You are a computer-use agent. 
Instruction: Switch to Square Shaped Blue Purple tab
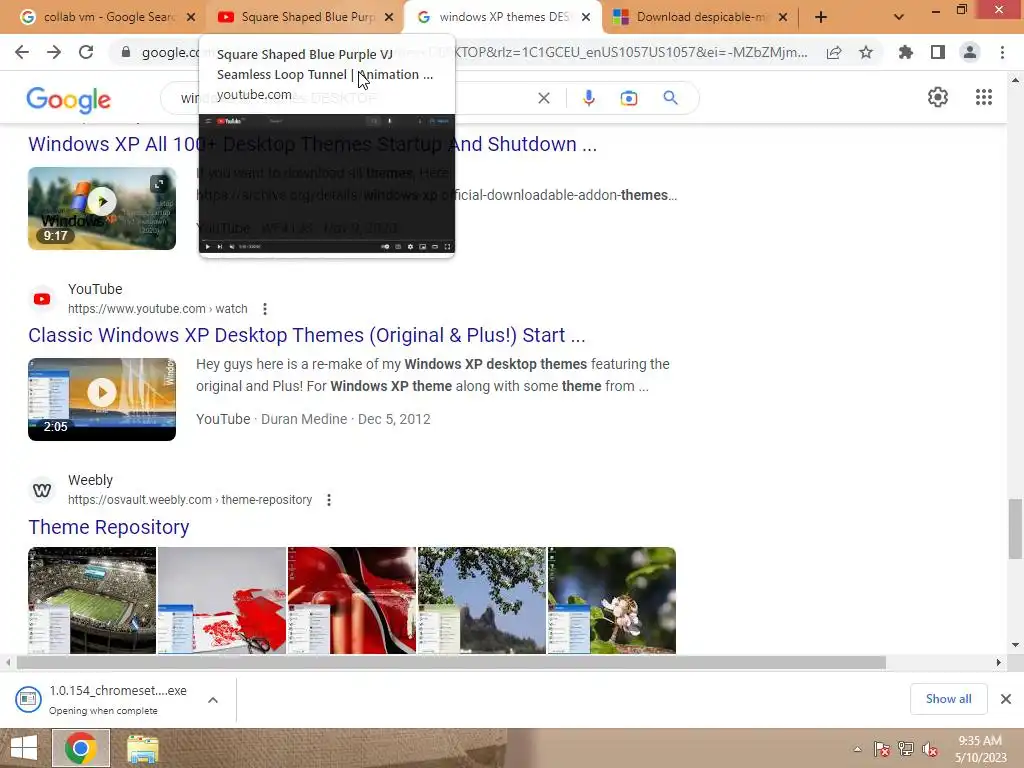click(306, 17)
